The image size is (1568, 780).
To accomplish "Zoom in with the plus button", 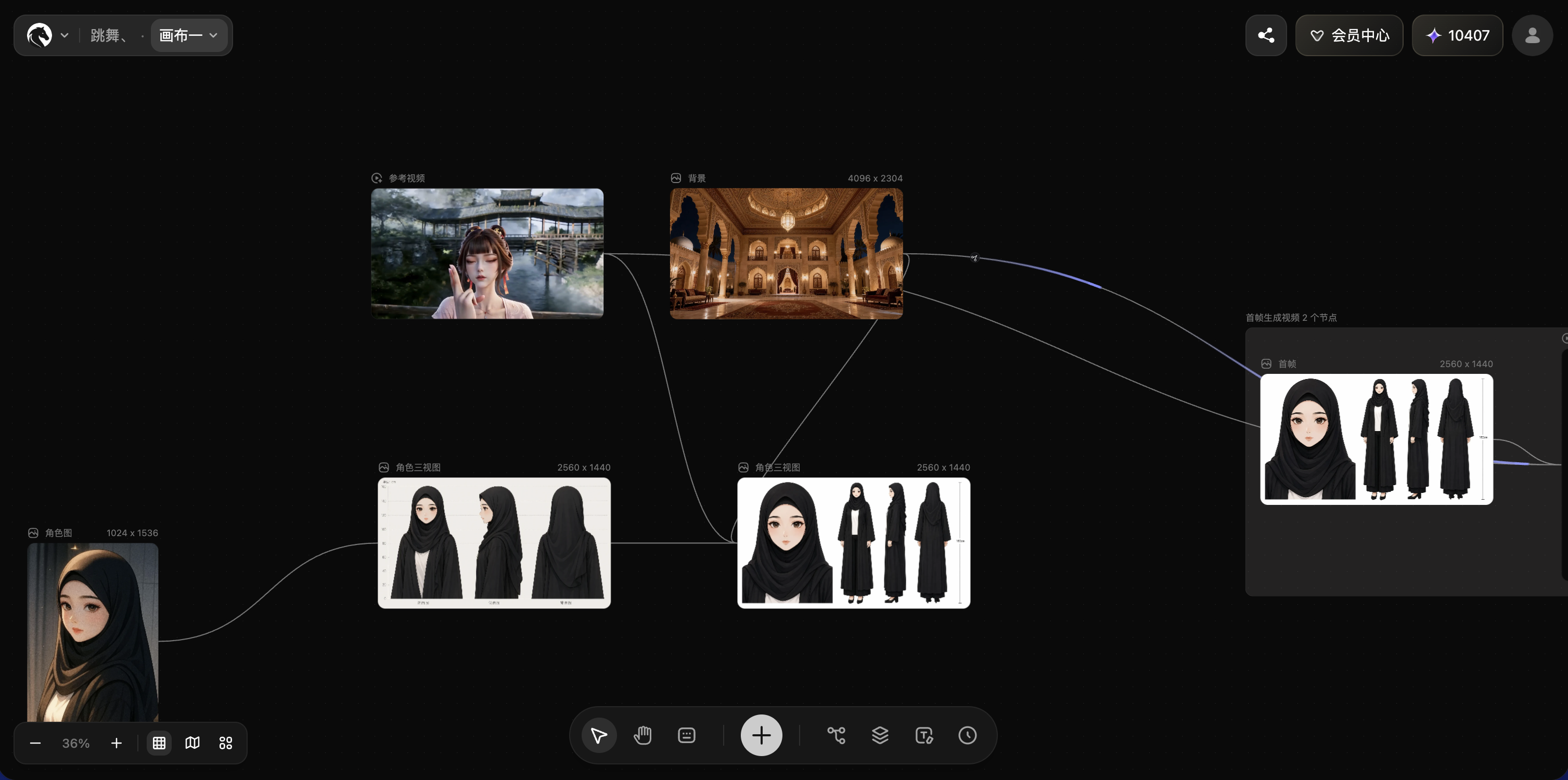I will pos(116,743).
